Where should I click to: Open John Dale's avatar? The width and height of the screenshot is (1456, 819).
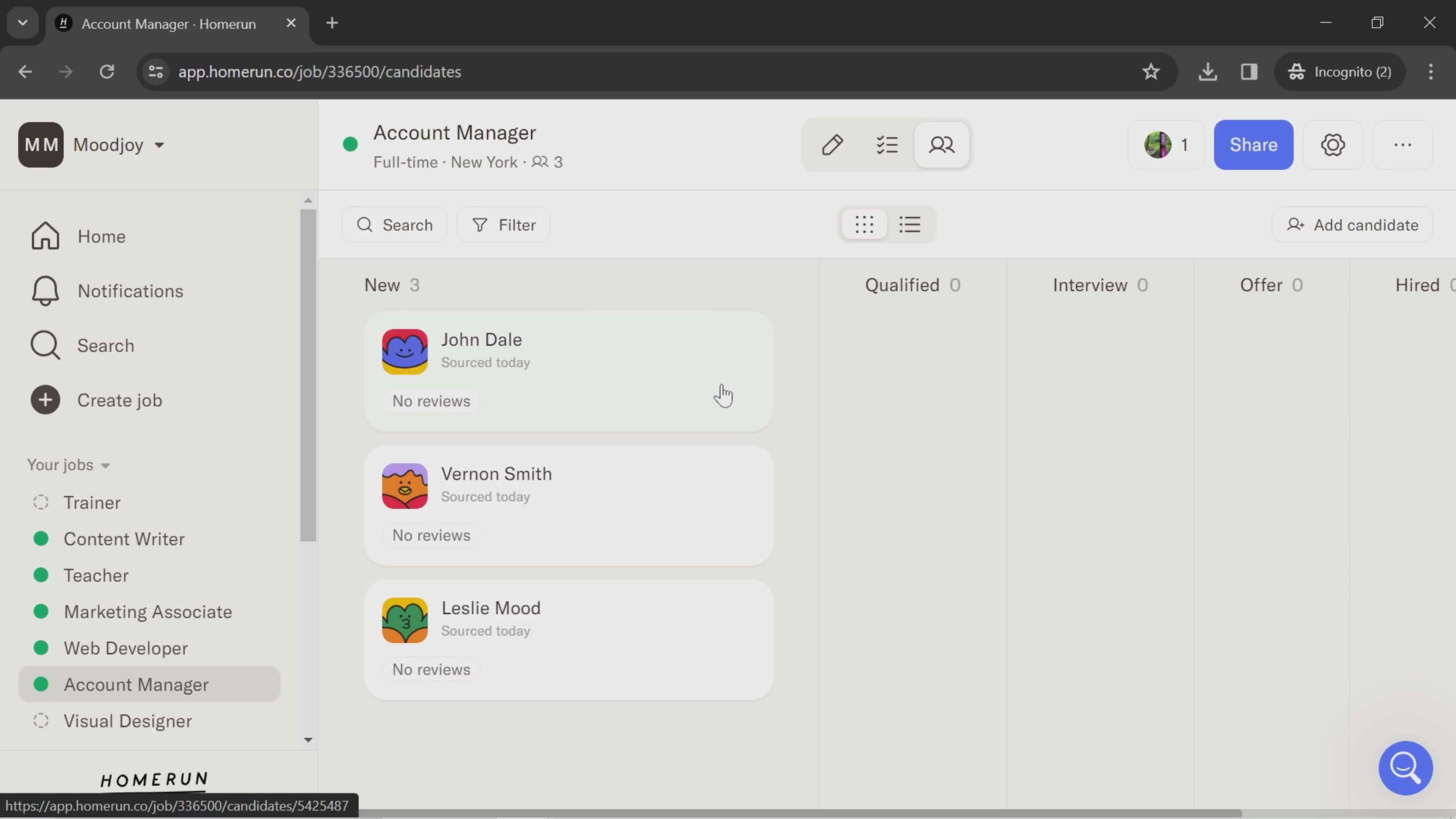click(x=405, y=351)
